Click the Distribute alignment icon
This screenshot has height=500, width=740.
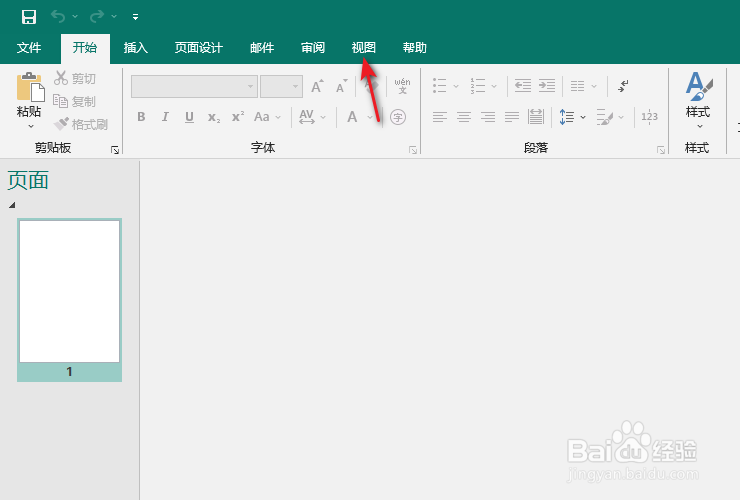536,117
